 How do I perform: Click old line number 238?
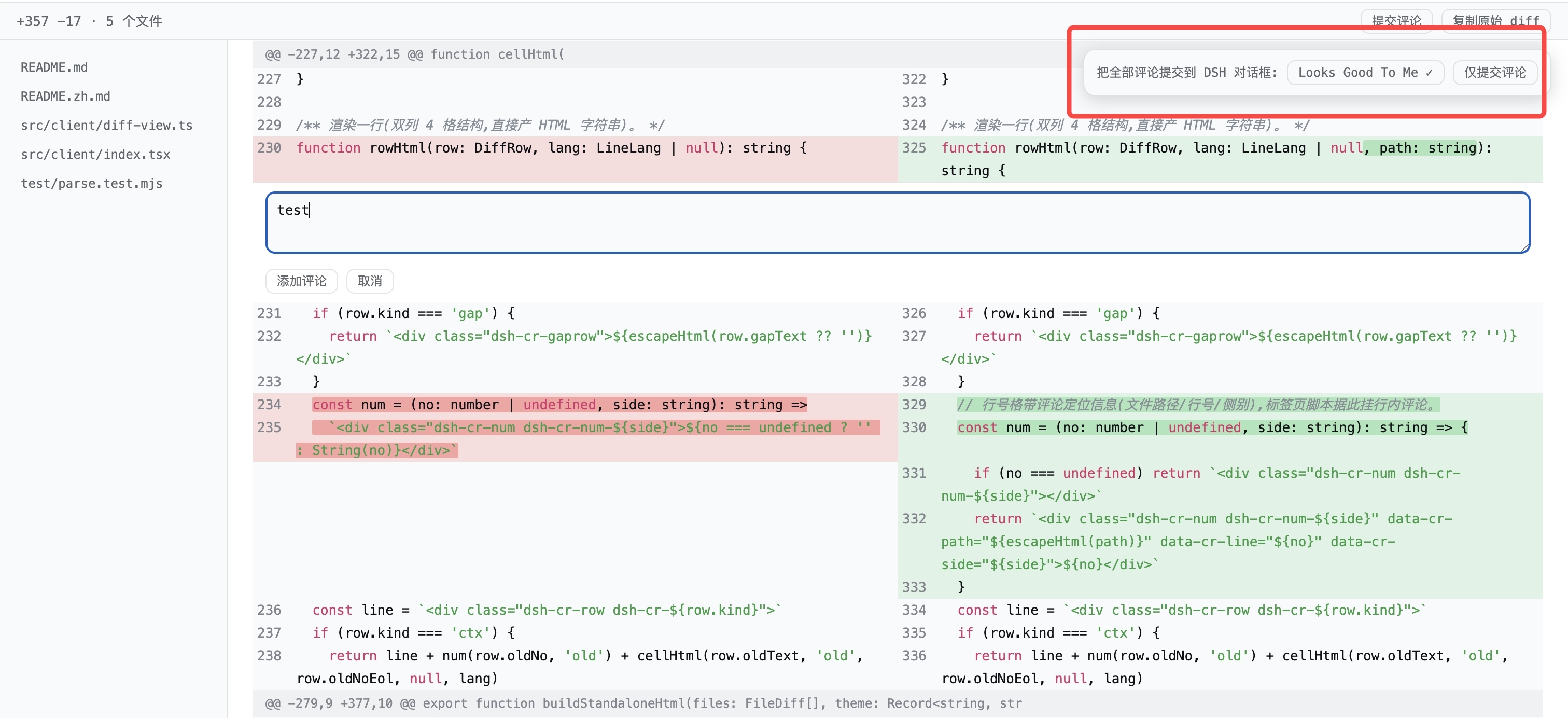(269, 656)
